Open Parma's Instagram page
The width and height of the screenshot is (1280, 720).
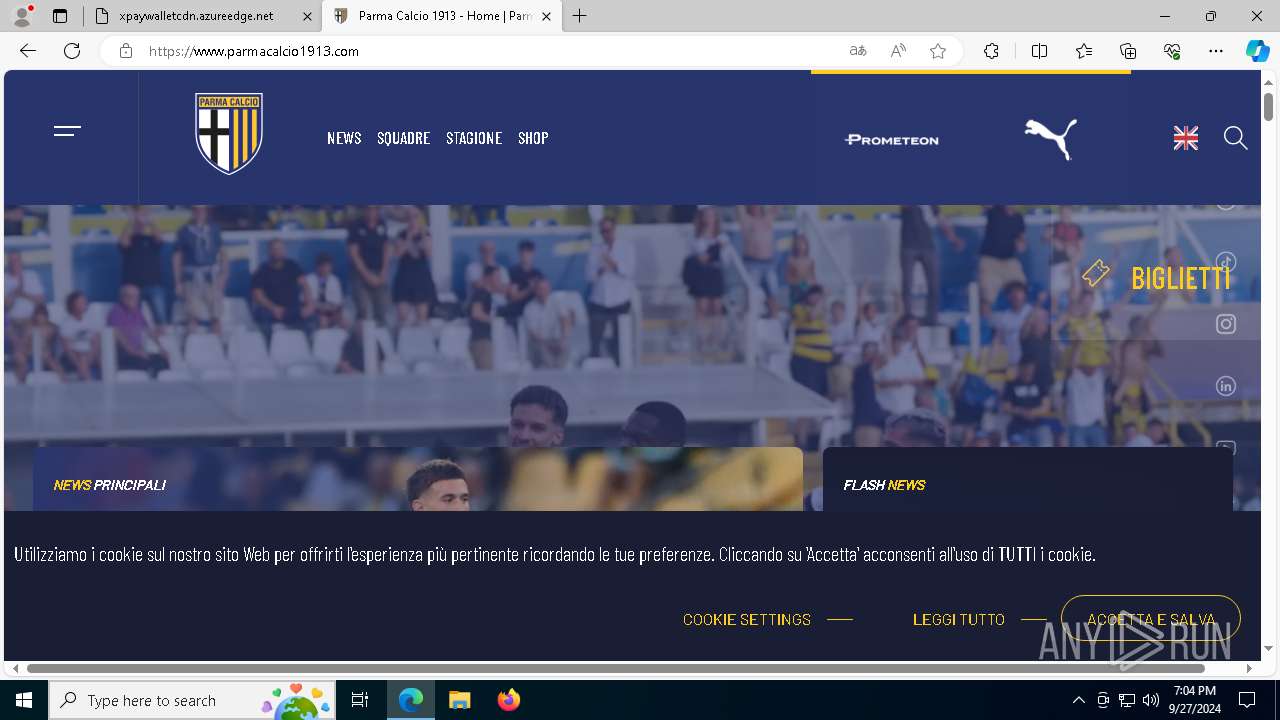pos(1226,324)
